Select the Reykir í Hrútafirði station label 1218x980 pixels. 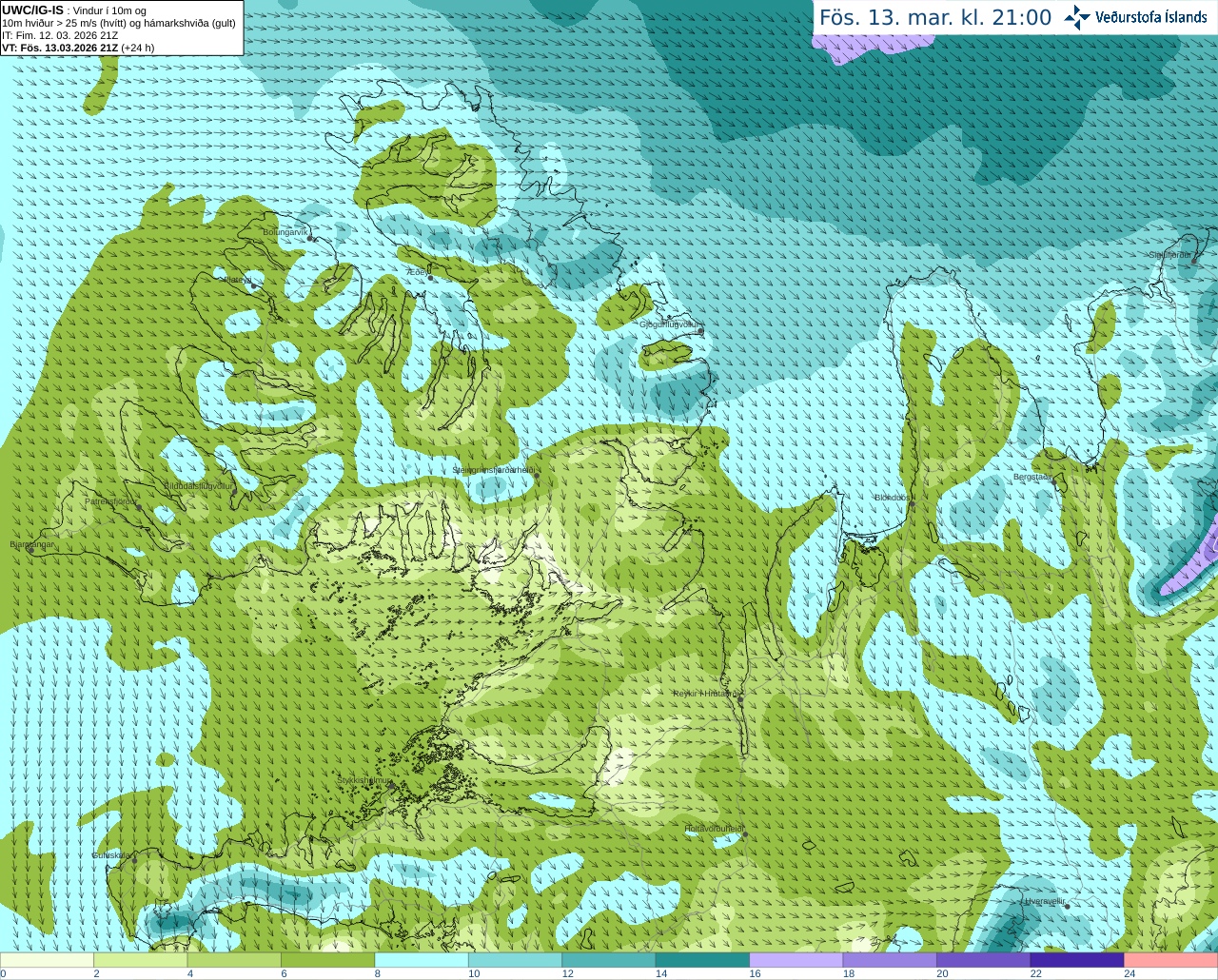[x=705, y=694]
